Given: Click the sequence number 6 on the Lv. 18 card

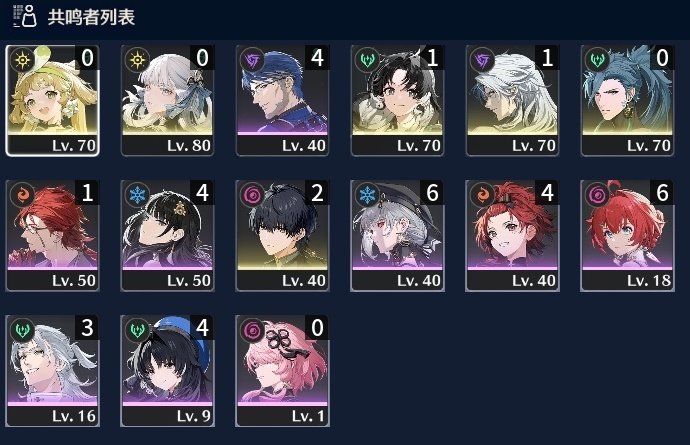Looking at the screenshot, I should [662, 193].
